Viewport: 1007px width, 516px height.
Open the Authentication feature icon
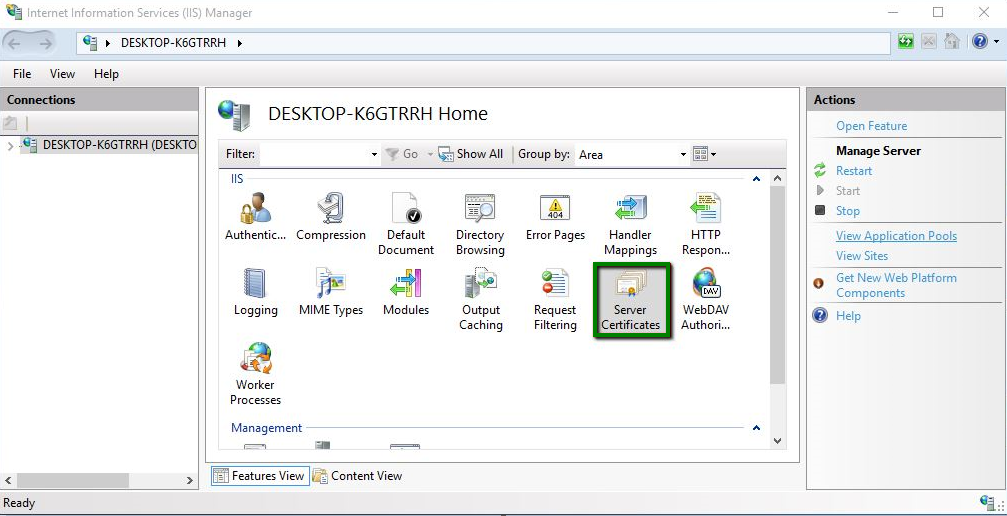[255, 218]
